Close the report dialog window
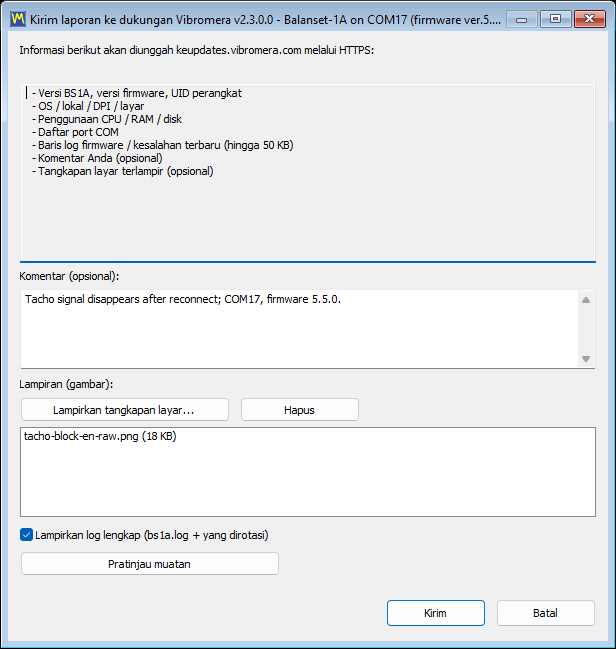 [590, 19]
